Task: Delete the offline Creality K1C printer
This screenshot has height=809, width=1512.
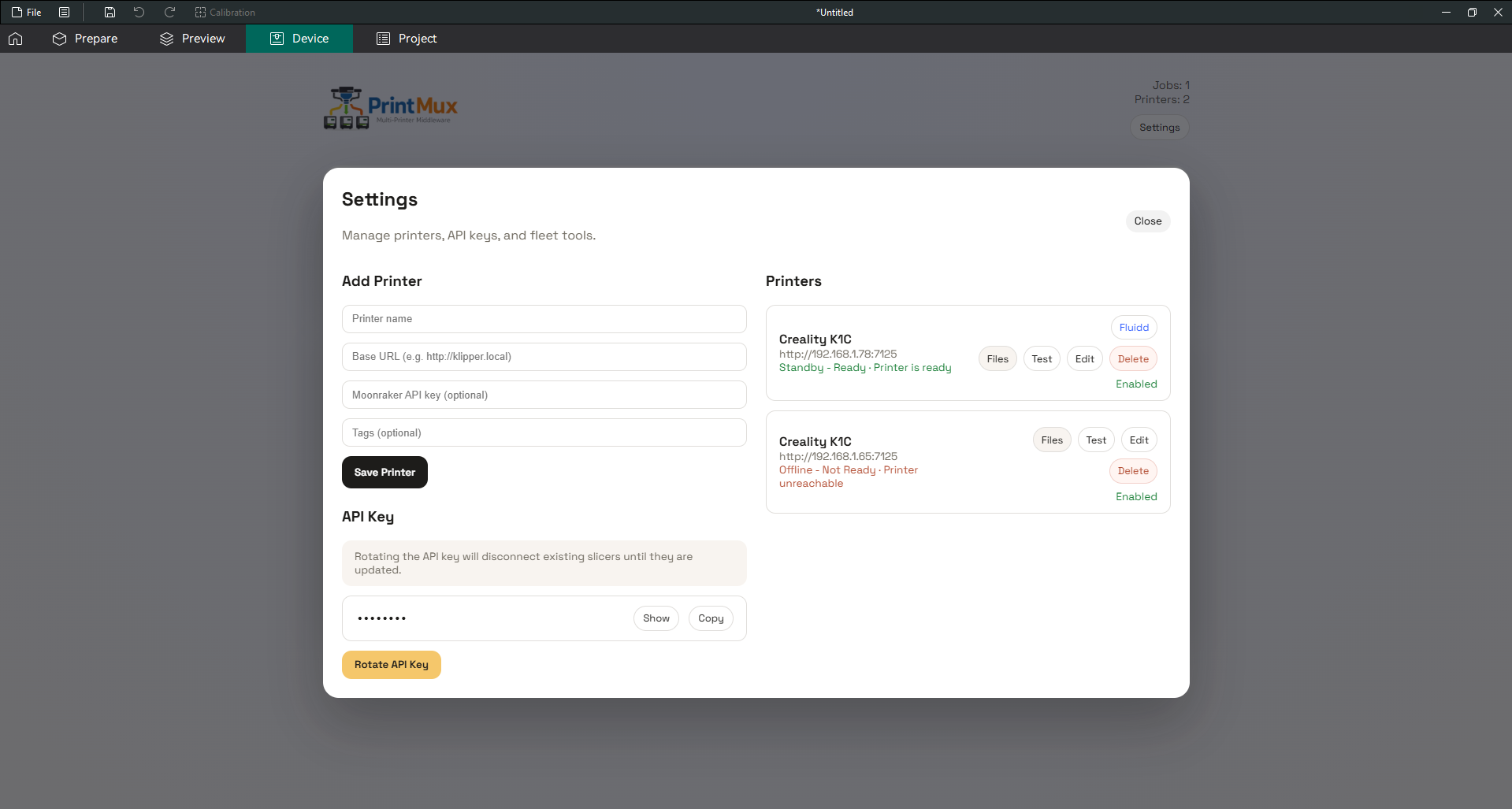Action: coord(1133,470)
